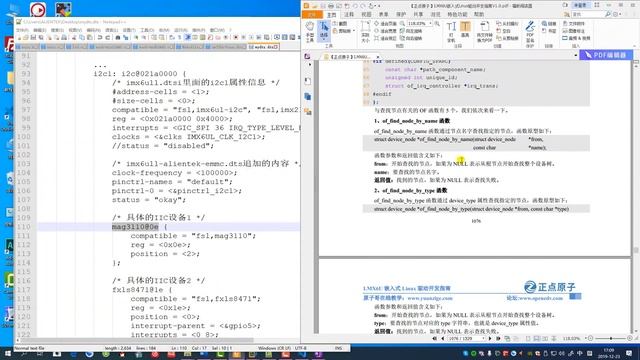
Task: Click the Find binoculars icon in Notepad++ toolbar
Action: pyautogui.click(x=118, y=38)
